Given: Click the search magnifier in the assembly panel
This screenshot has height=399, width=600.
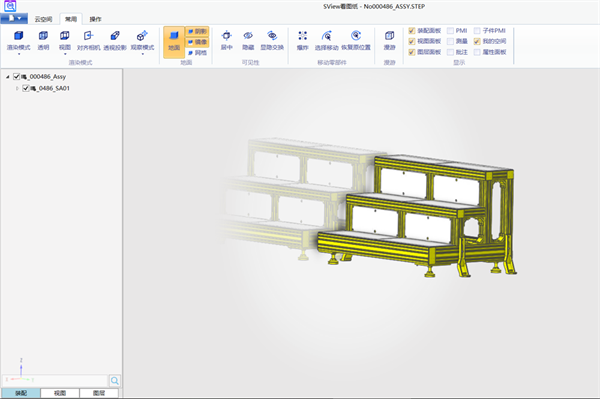Looking at the screenshot, I should [114, 381].
